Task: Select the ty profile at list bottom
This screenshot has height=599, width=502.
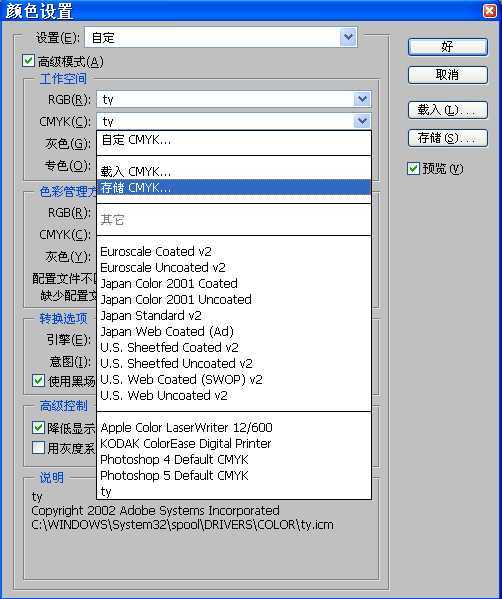Action: click(234, 492)
